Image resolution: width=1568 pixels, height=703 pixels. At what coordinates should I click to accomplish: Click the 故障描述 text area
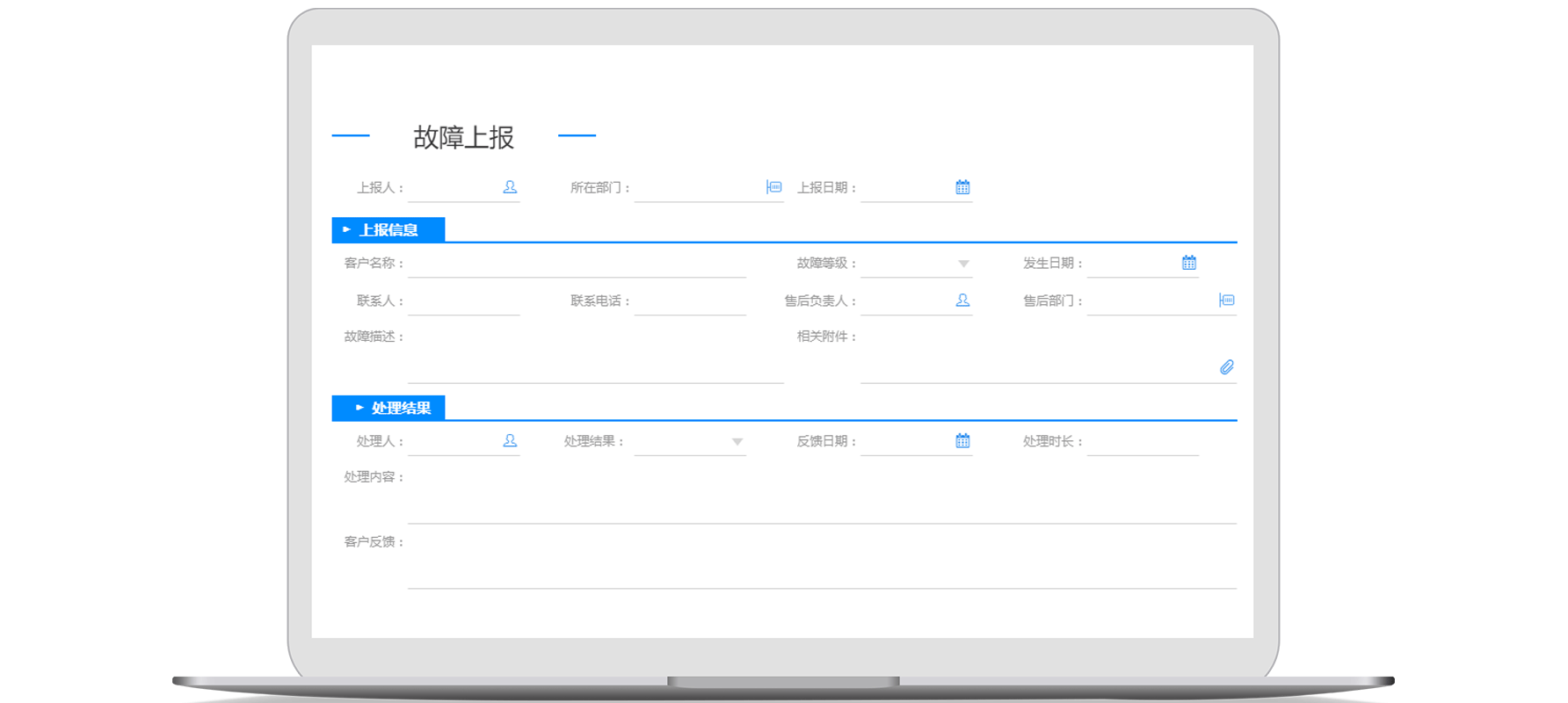point(595,359)
